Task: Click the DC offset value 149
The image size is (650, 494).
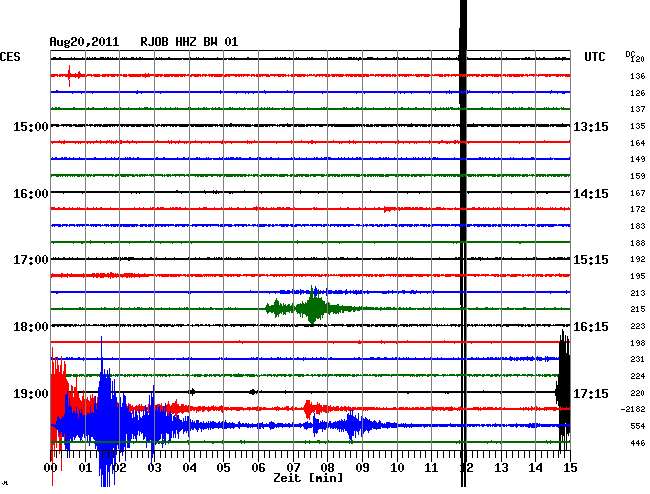Action: [x=638, y=159]
